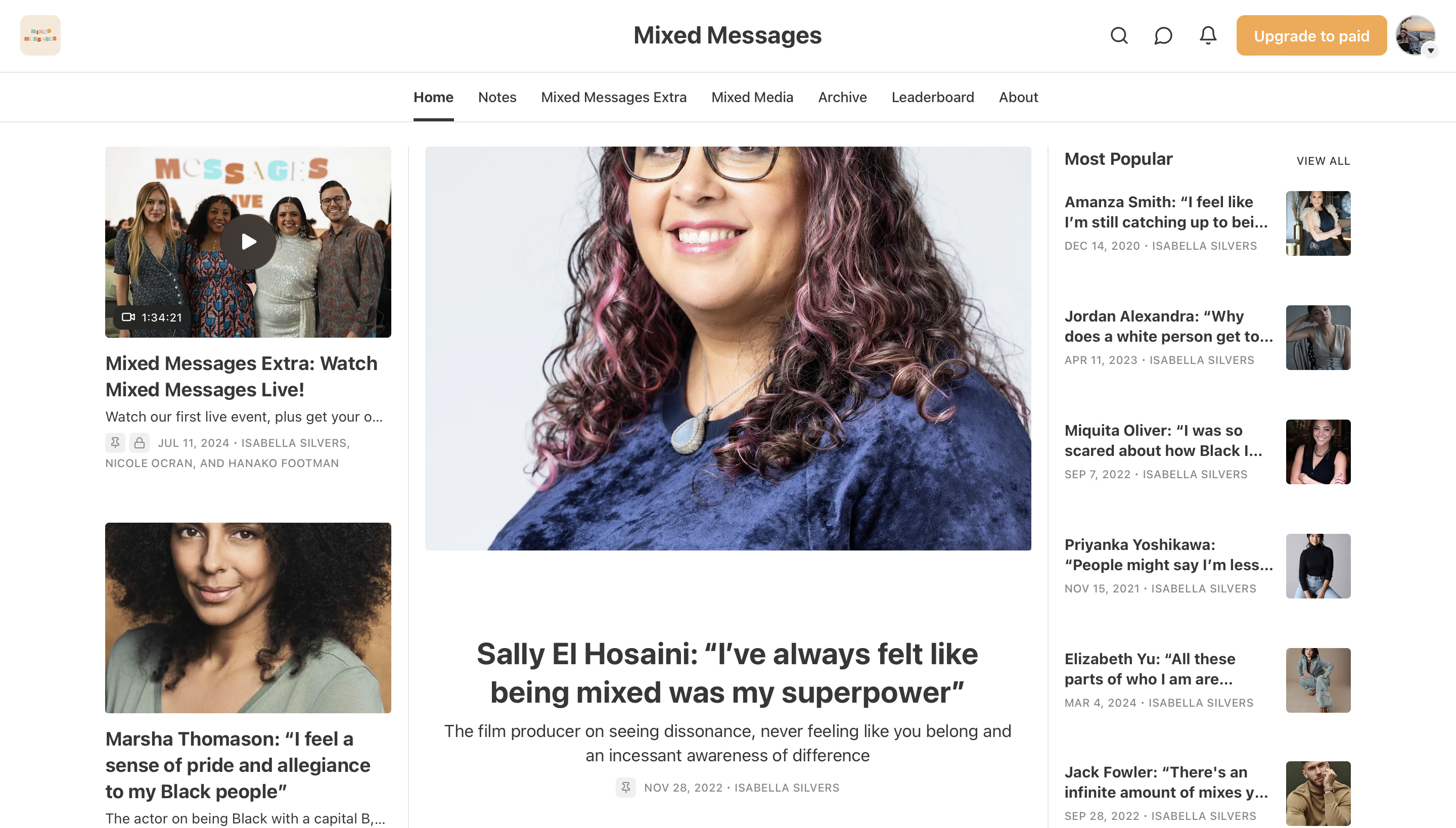Open the Mixed Messages Extra tab
Image resolution: width=1456 pixels, height=828 pixels.
[x=614, y=97]
